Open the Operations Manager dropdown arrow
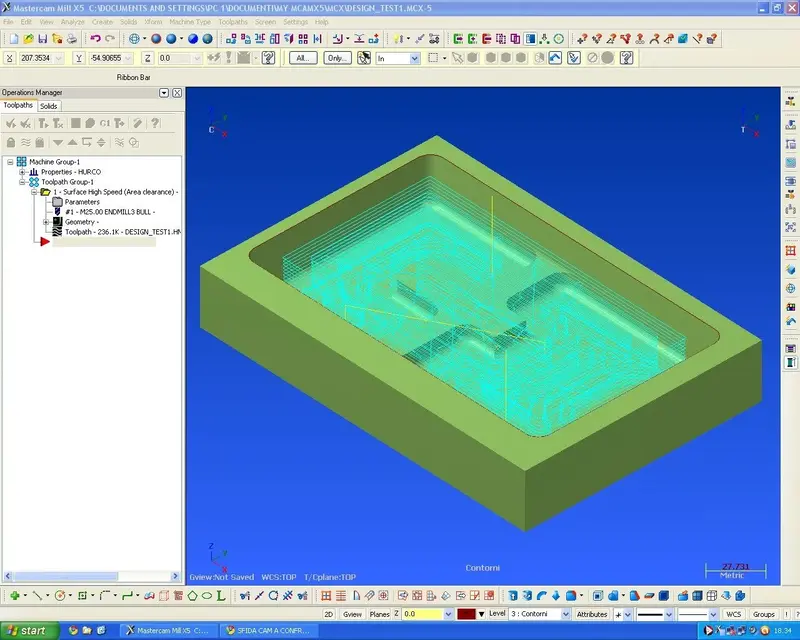The height and width of the screenshot is (640, 800). click(164, 93)
